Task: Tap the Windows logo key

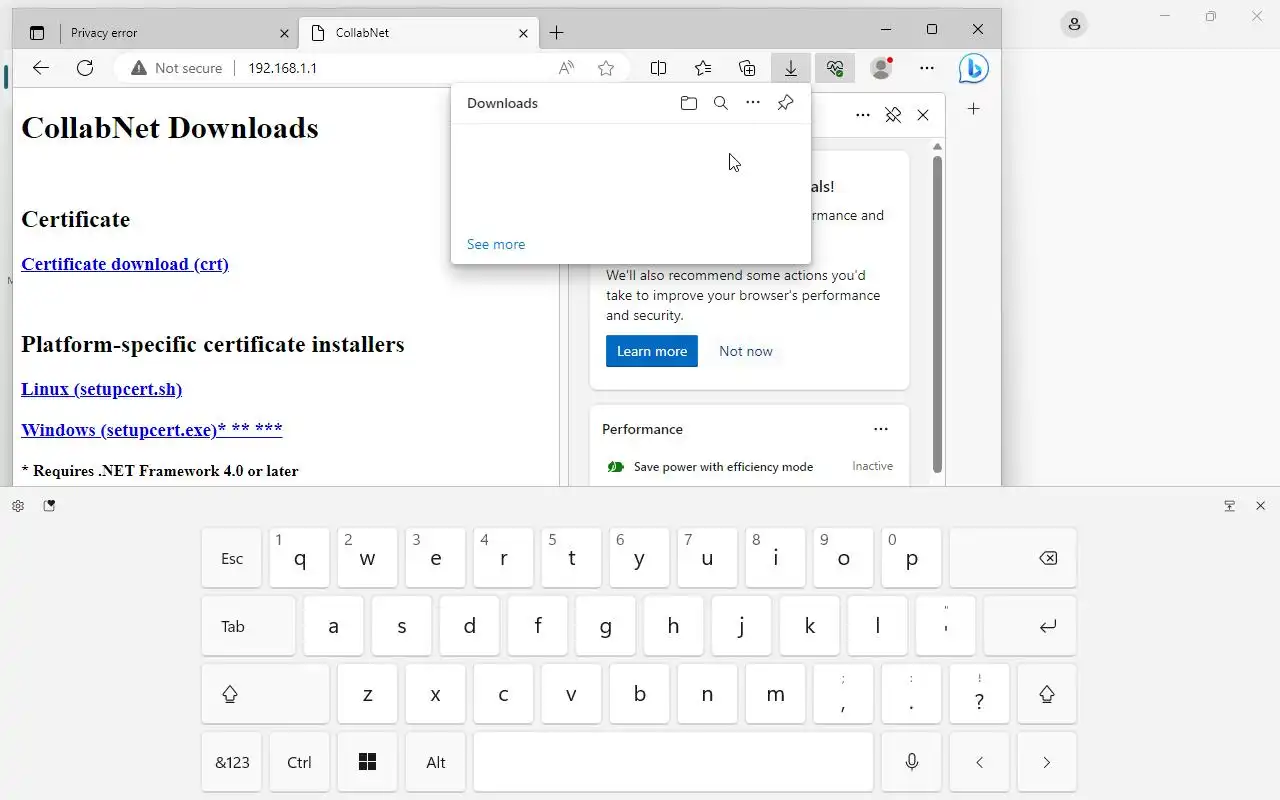Action: click(x=367, y=762)
